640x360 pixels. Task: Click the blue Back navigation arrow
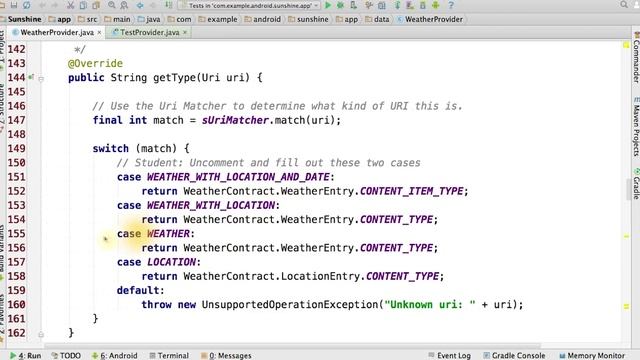coord(140,5)
